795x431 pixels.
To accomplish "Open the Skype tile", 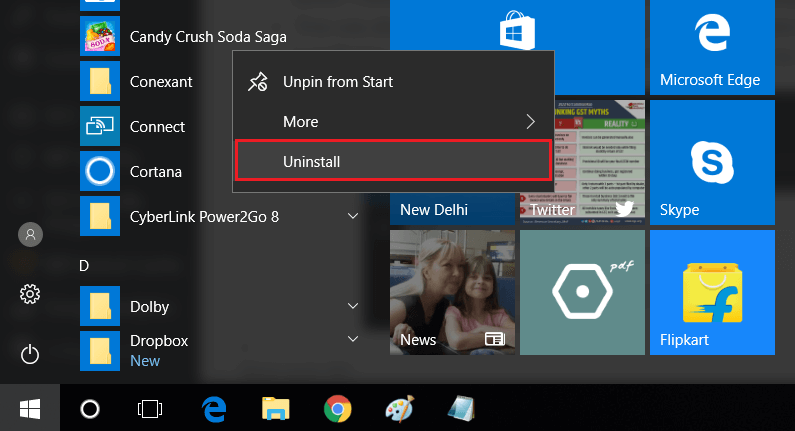I will [712, 162].
